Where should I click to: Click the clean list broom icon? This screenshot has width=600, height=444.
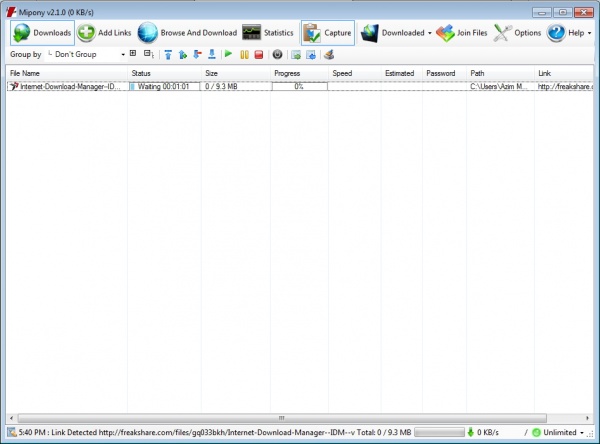pyautogui.click(x=329, y=55)
